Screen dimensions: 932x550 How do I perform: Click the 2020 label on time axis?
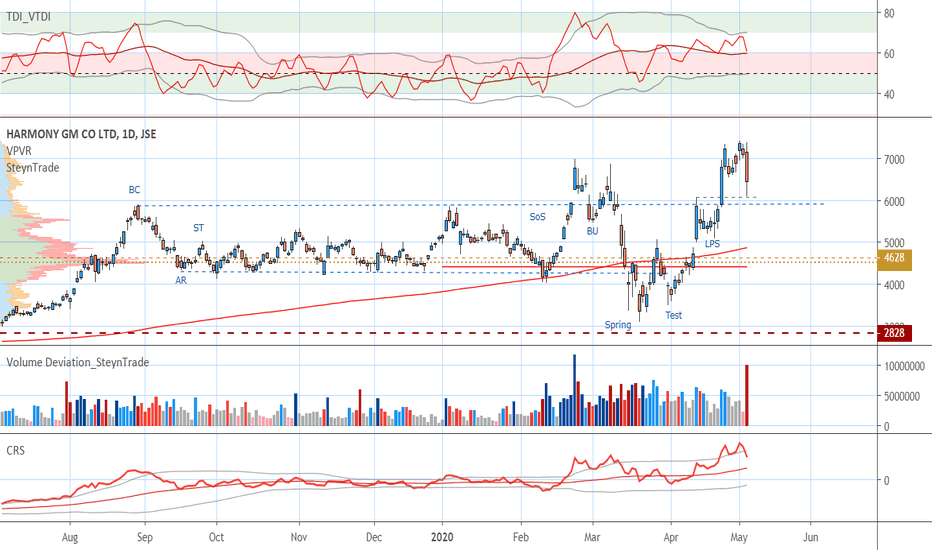[x=442, y=538]
